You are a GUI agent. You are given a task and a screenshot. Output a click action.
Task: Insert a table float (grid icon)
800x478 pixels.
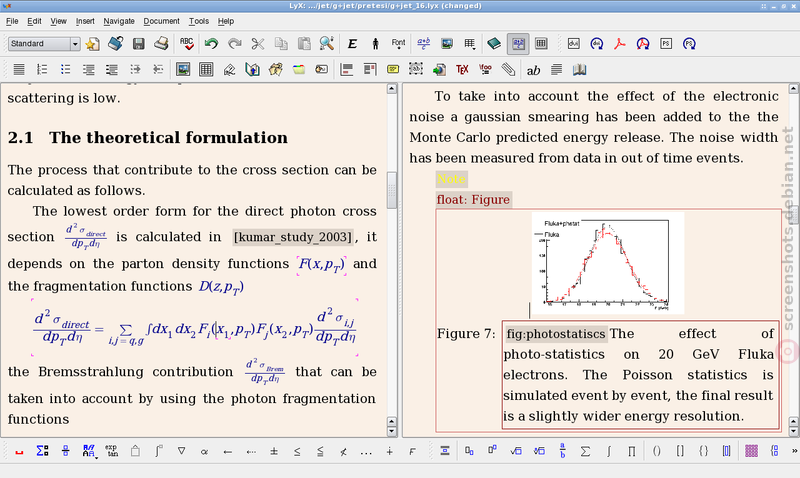coord(206,69)
